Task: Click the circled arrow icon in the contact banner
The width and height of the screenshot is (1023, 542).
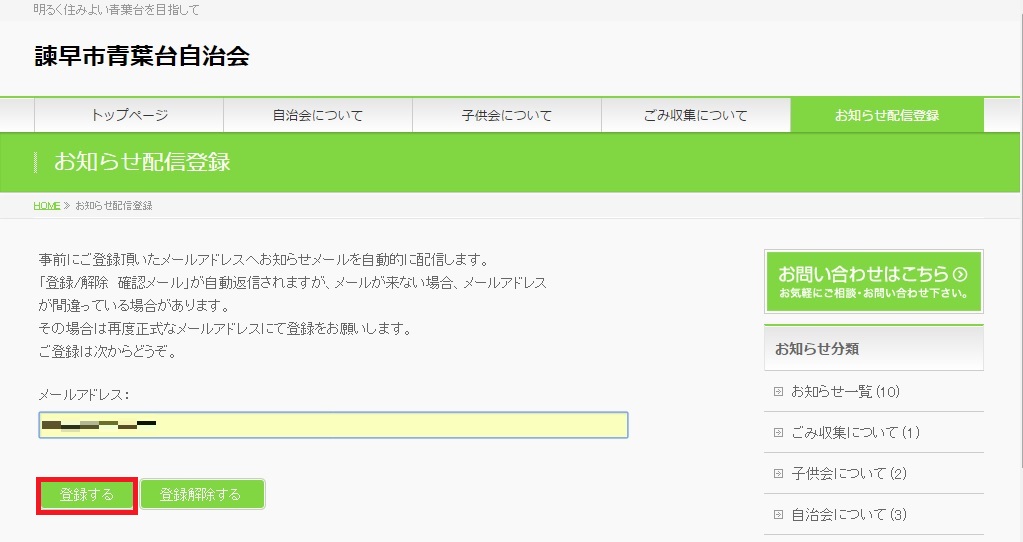Action: click(x=960, y=274)
